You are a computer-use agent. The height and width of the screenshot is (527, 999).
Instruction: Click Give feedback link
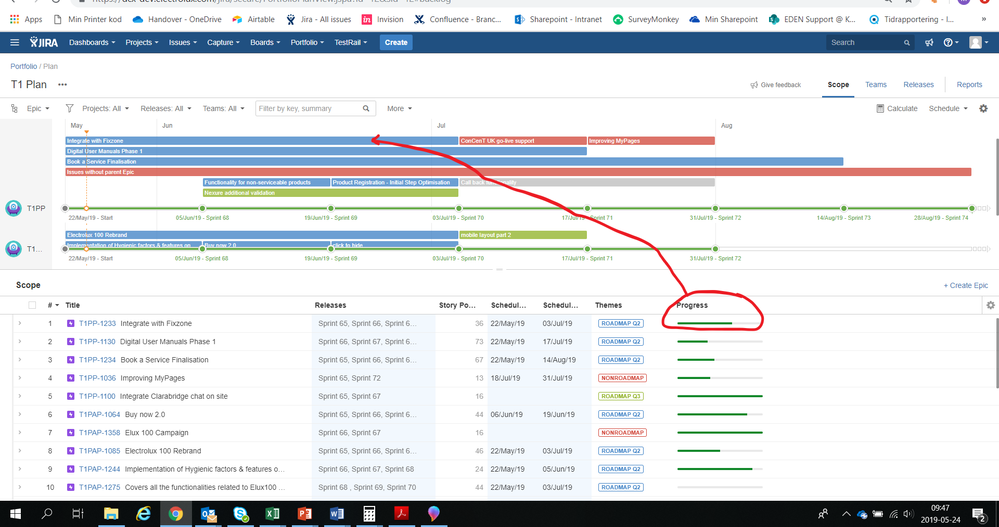click(x=775, y=85)
